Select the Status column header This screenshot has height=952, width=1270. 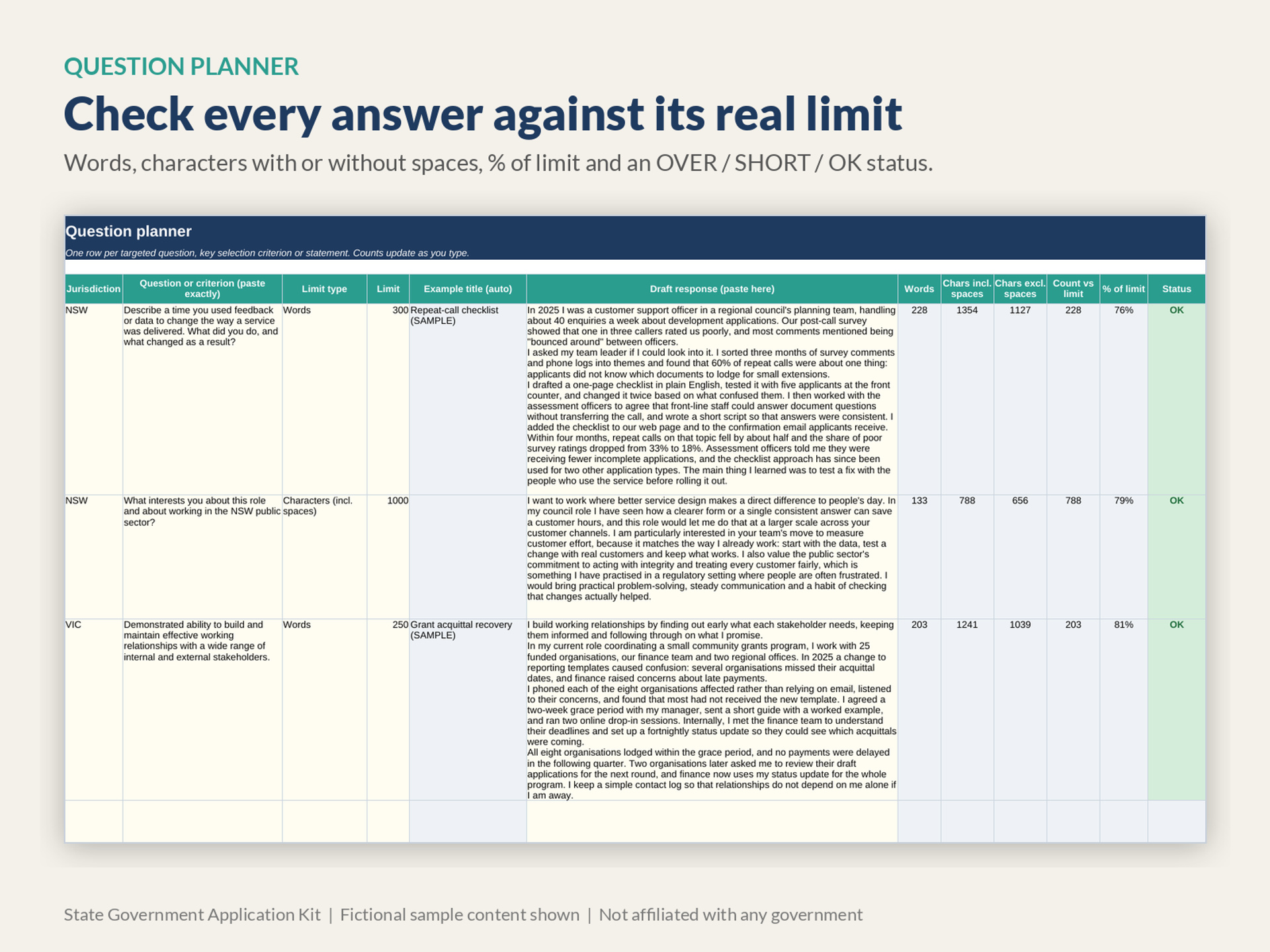(1176, 289)
